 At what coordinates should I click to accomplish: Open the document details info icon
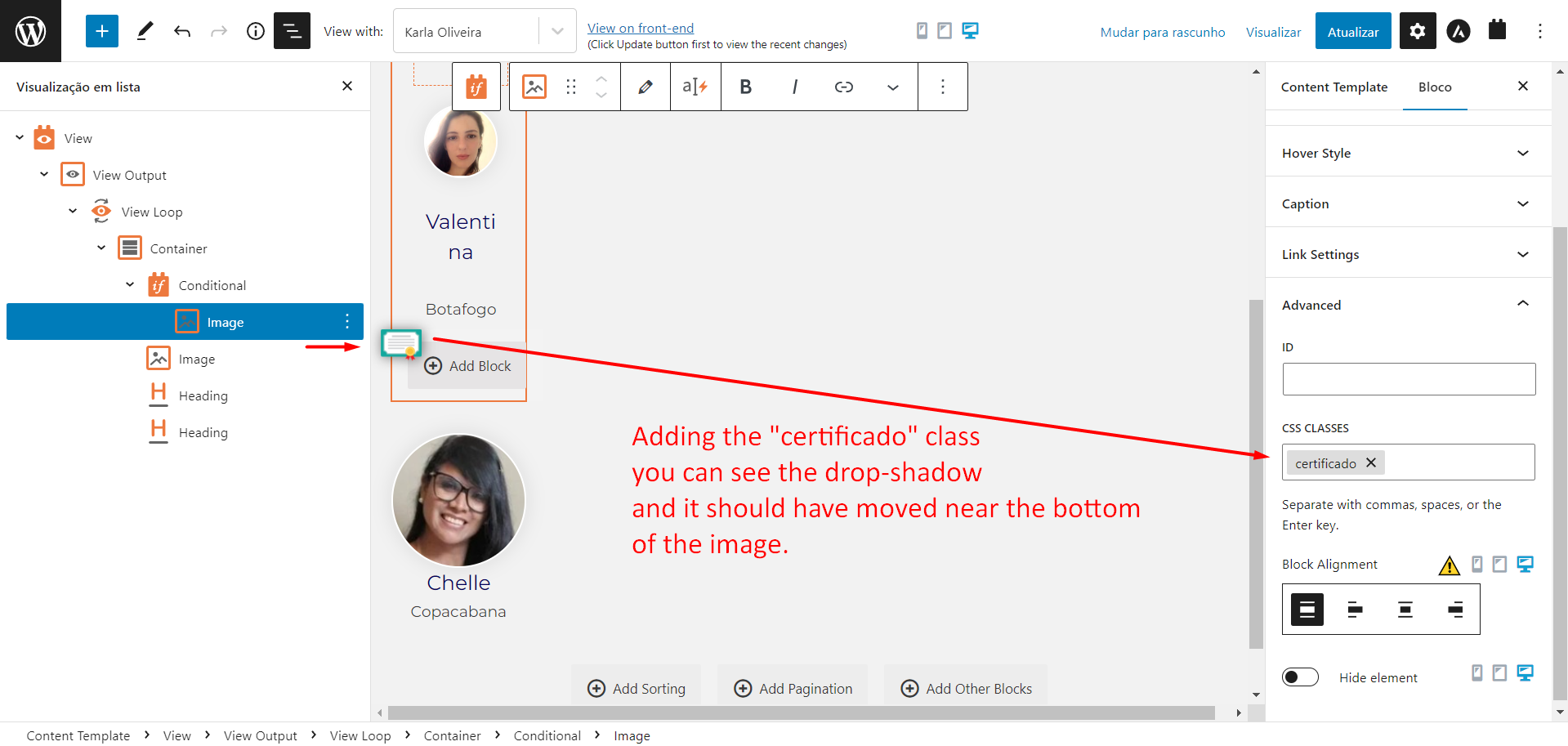point(256,31)
